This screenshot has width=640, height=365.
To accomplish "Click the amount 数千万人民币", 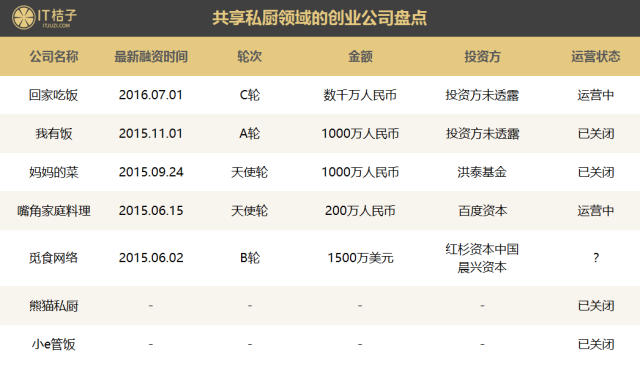I will click(x=360, y=95).
